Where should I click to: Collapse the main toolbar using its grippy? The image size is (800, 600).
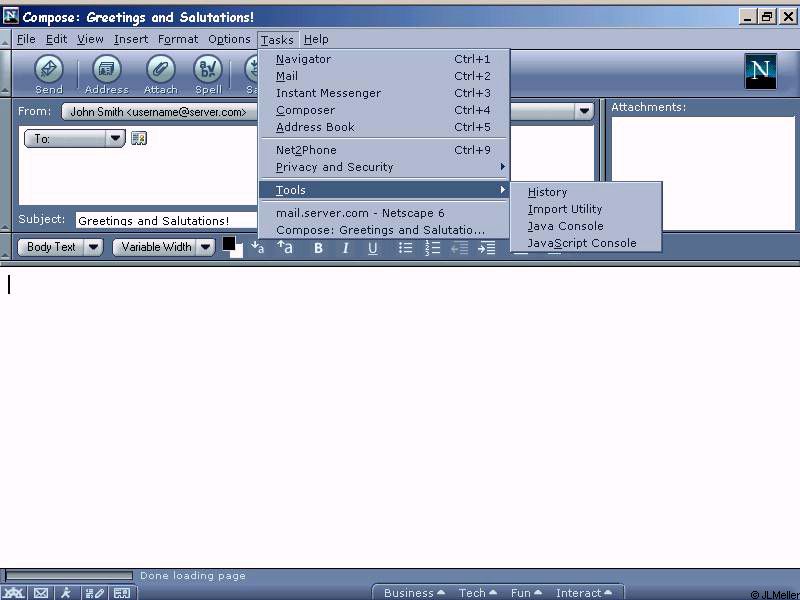[x=5, y=73]
